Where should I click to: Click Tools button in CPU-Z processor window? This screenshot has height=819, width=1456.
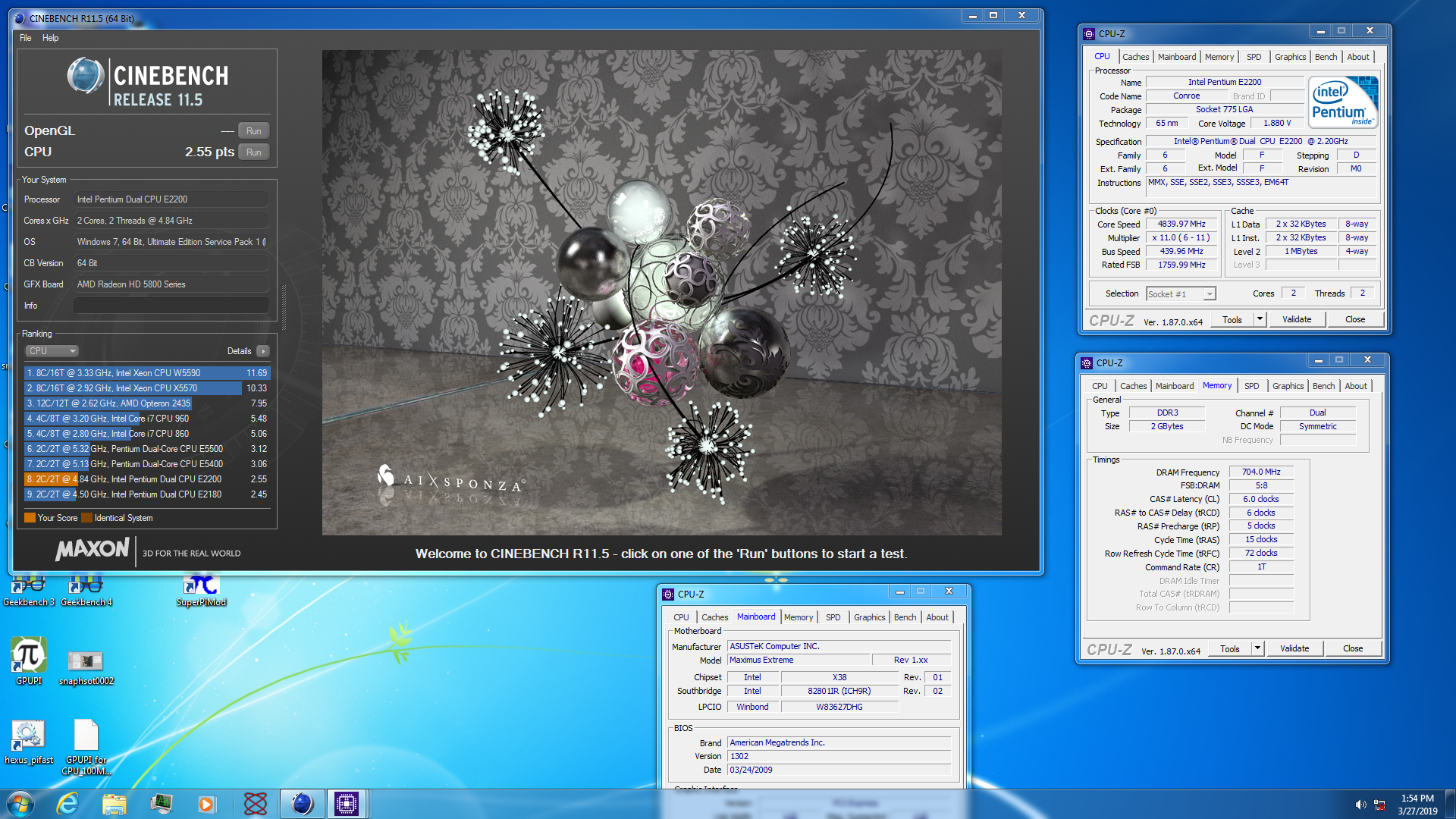click(x=1232, y=319)
